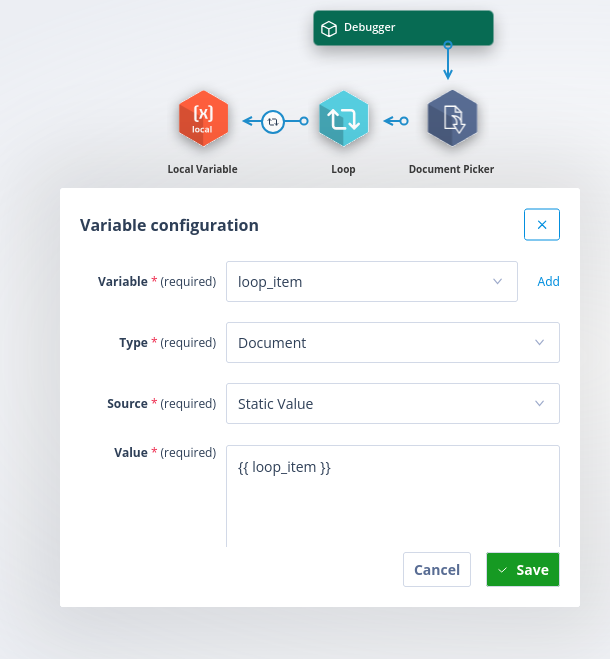This screenshot has height=659, width=610.
Task: Click the arrow connector between Loop and Document Picker
Action: point(396,121)
